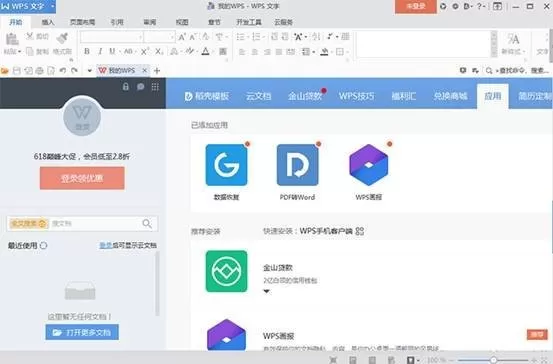Screen dimensions: 553x364
Task: Click the login link for cloud documents
Action: pyautogui.click(x=105, y=245)
